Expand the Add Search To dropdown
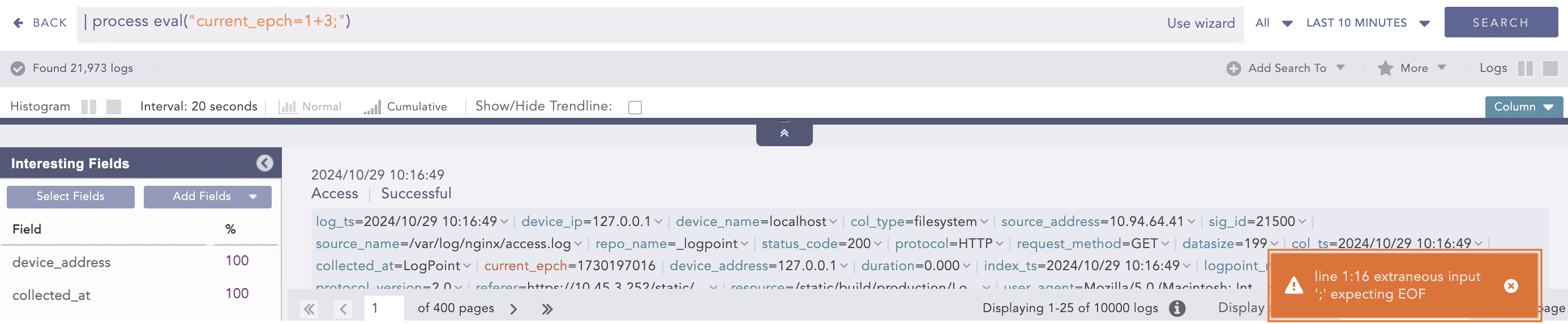Image resolution: width=1568 pixels, height=324 pixels. click(x=1340, y=67)
